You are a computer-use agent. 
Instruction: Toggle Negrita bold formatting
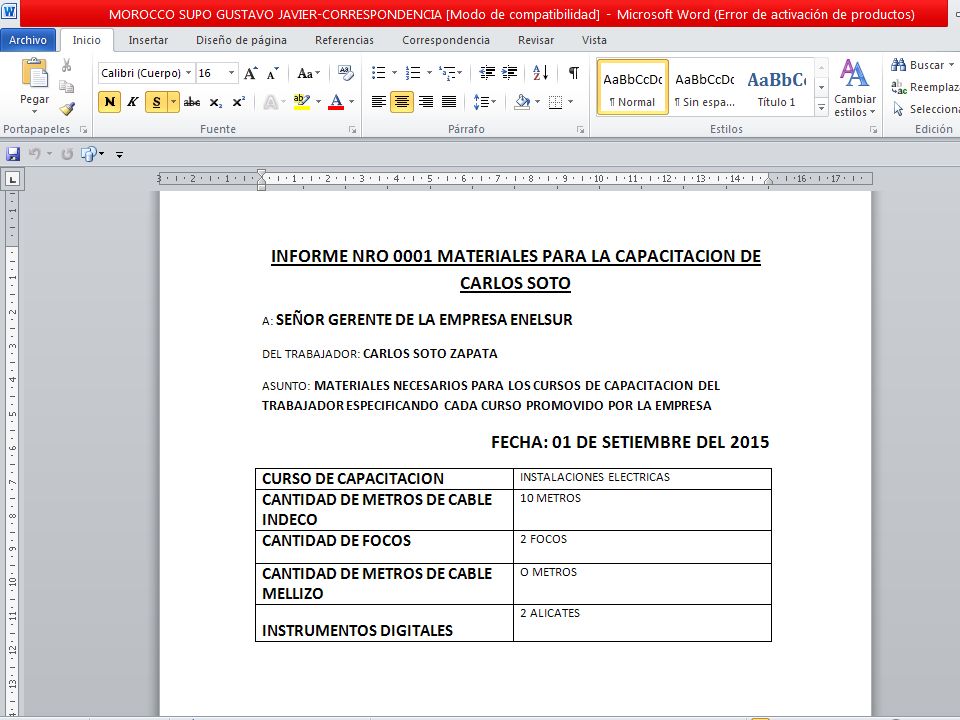tap(110, 102)
